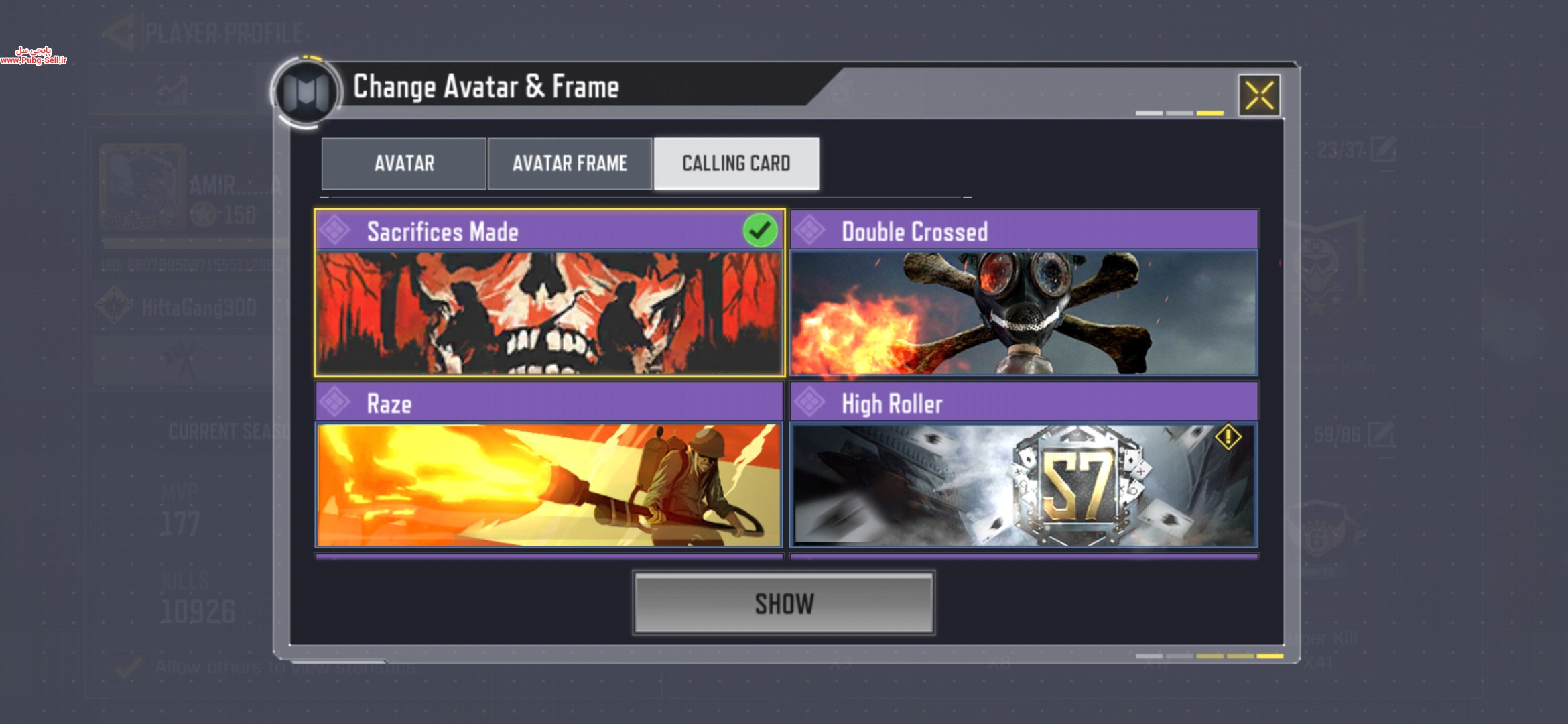1568x724 pixels.
Task: Click the diamond icon beside Sacrifices Made
Action: pos(335,231)
